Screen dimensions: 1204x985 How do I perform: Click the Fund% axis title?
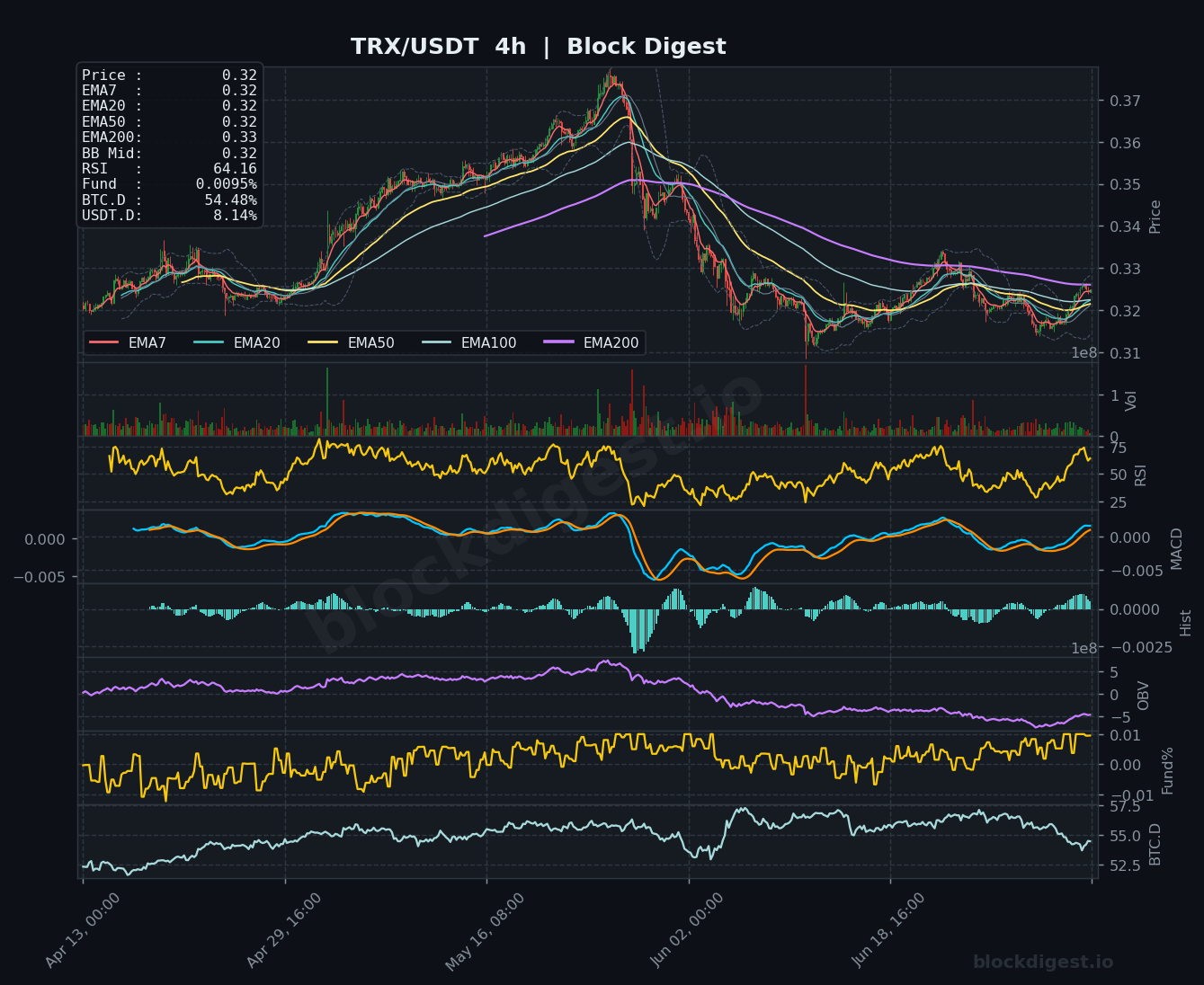click(1168, 770)
